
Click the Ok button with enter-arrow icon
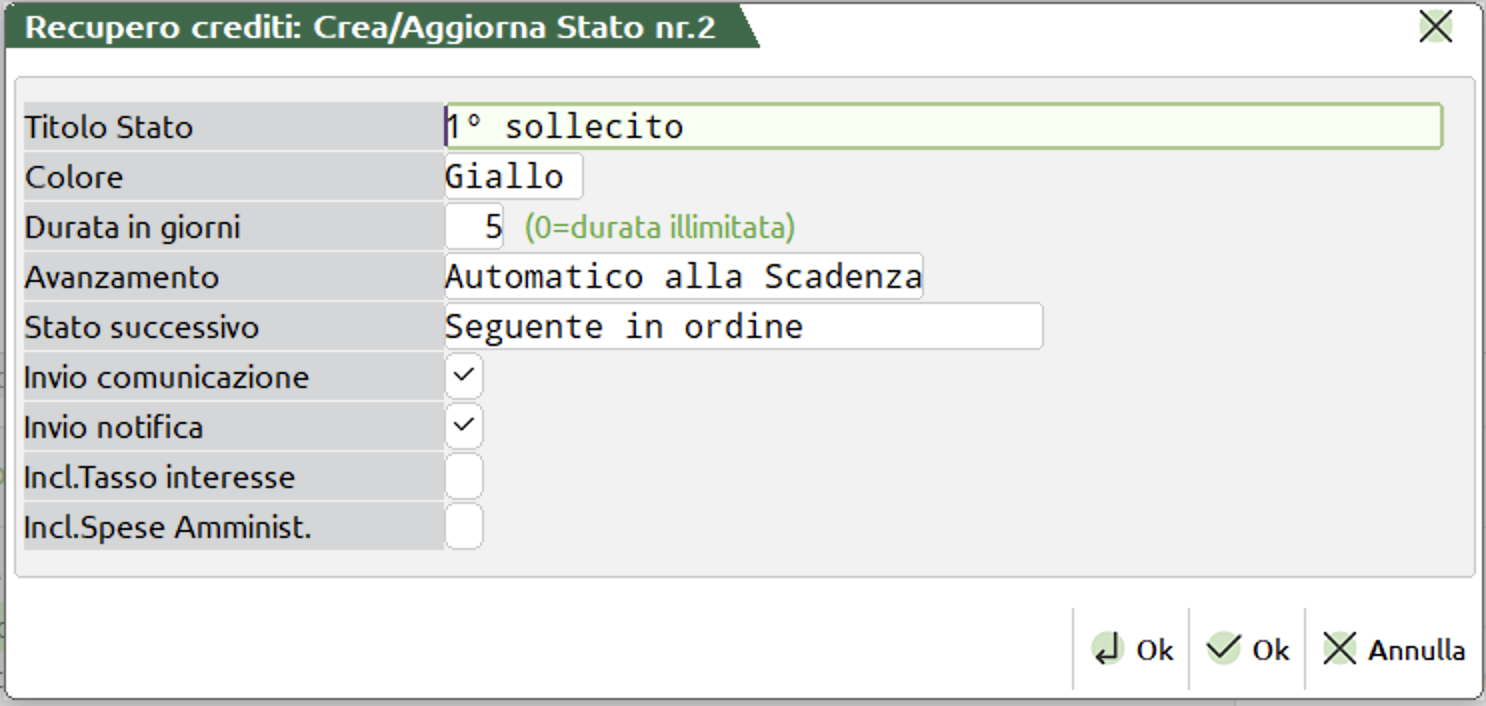[x=1132, y=650]
